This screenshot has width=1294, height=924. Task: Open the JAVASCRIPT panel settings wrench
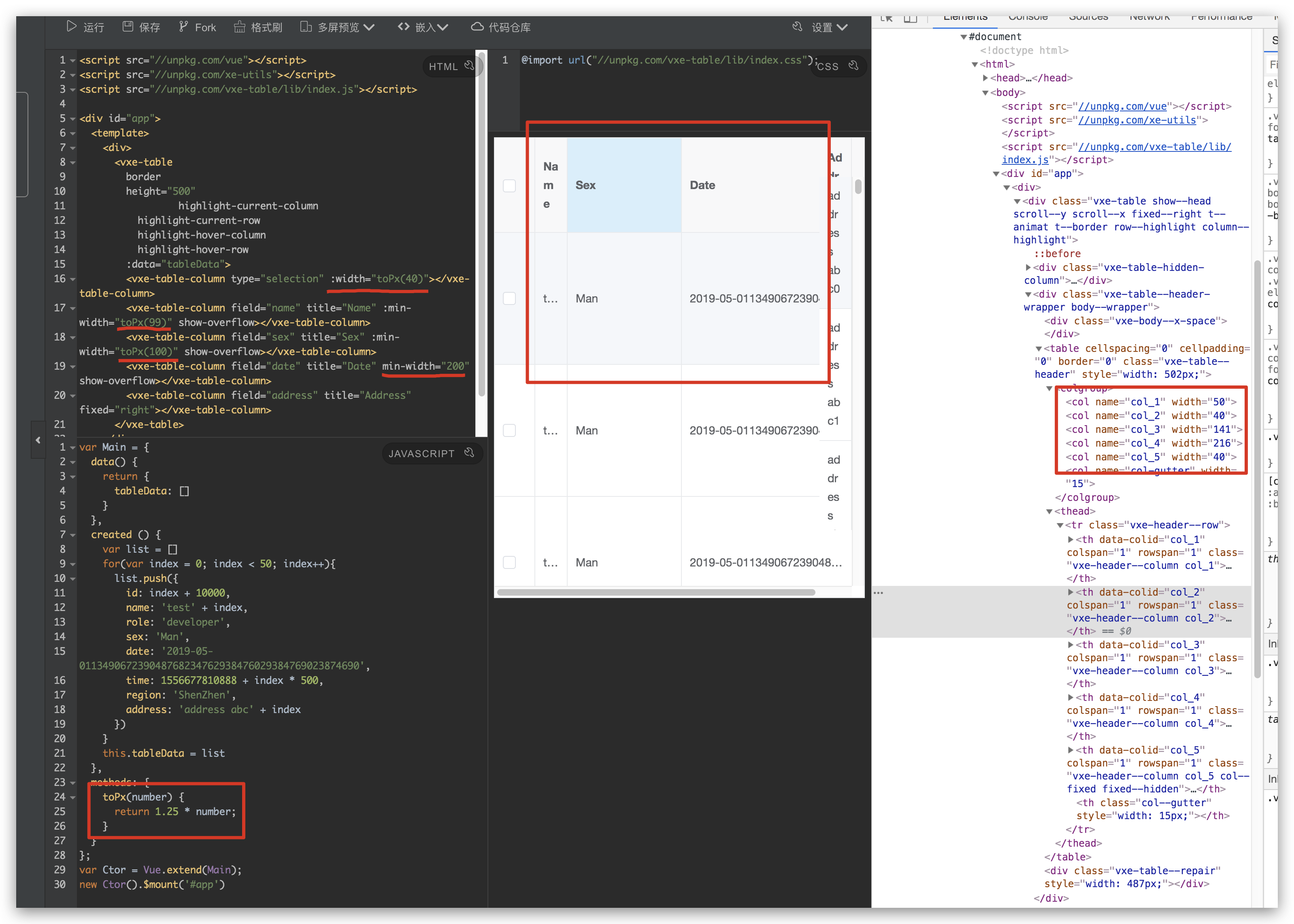[x=469, y=452]
